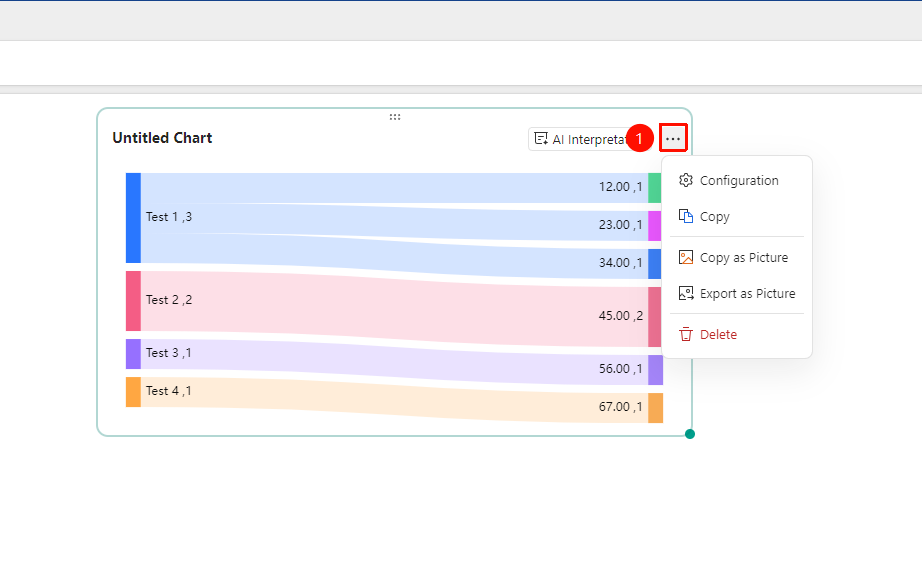Click the "12.00 ,1" value label

click(621, 187)
